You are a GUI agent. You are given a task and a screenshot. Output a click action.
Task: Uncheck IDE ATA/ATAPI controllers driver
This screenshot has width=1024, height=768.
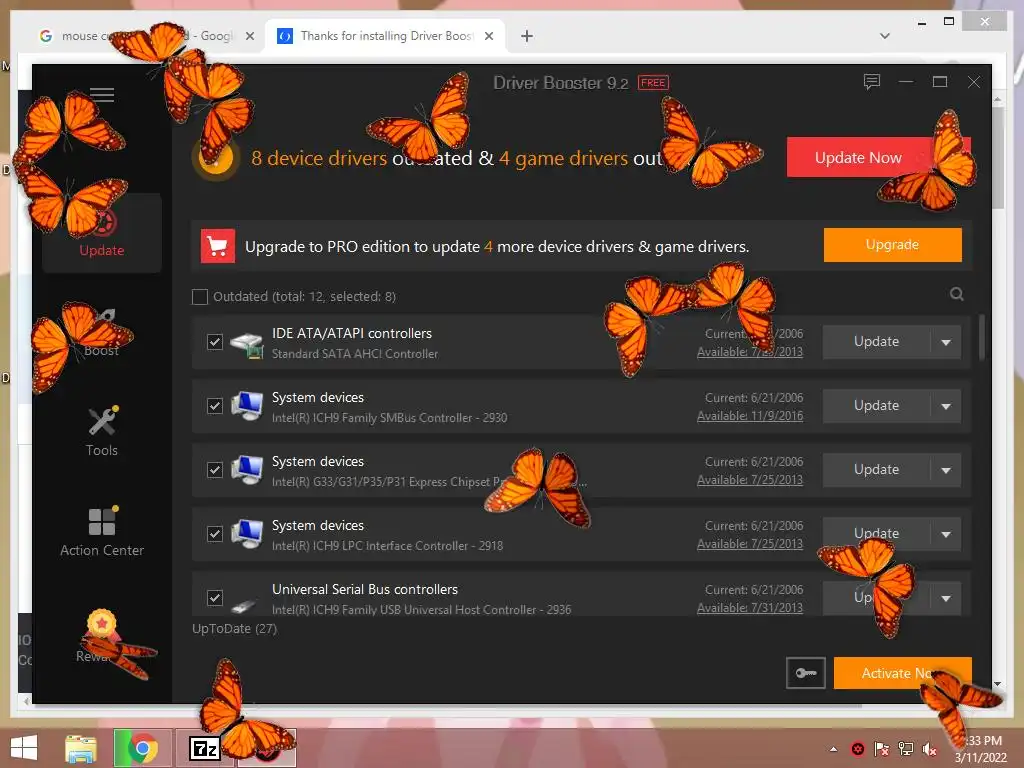215,342
